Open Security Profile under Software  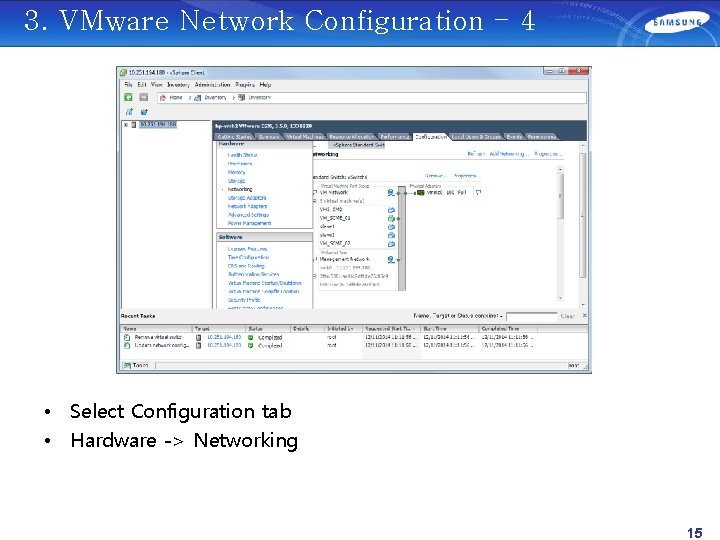[244, 300]
